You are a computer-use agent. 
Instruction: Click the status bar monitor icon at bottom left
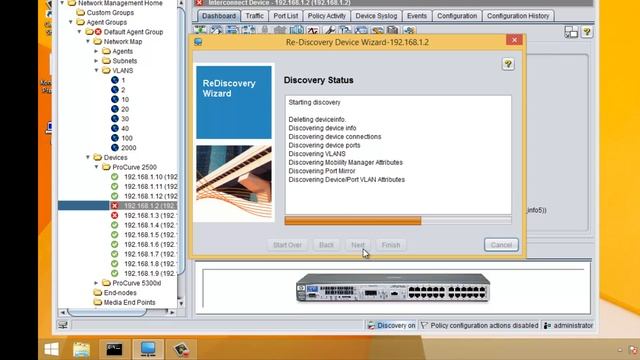point(63,325)
